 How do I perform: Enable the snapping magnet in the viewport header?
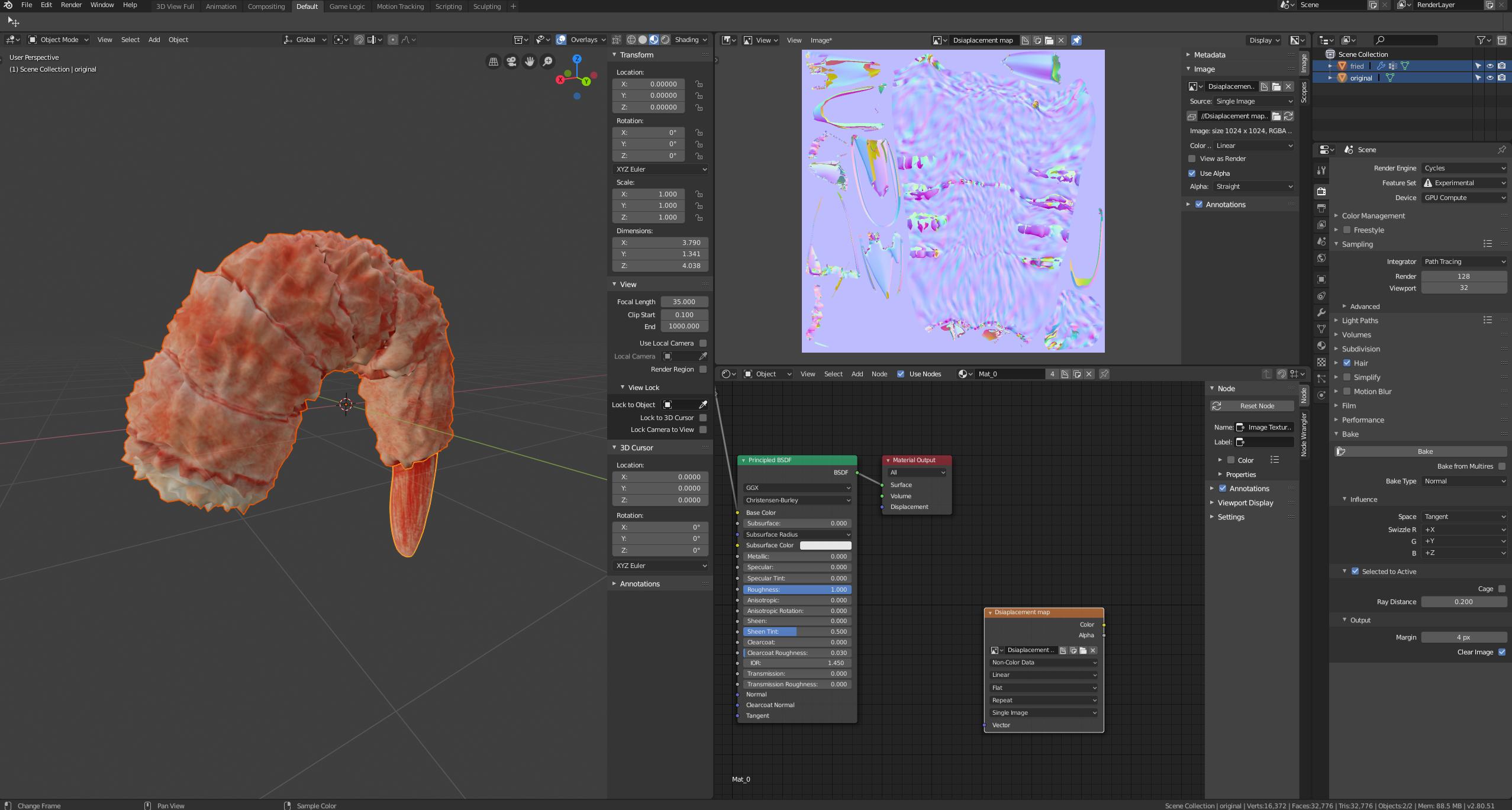tap(359, 40)
